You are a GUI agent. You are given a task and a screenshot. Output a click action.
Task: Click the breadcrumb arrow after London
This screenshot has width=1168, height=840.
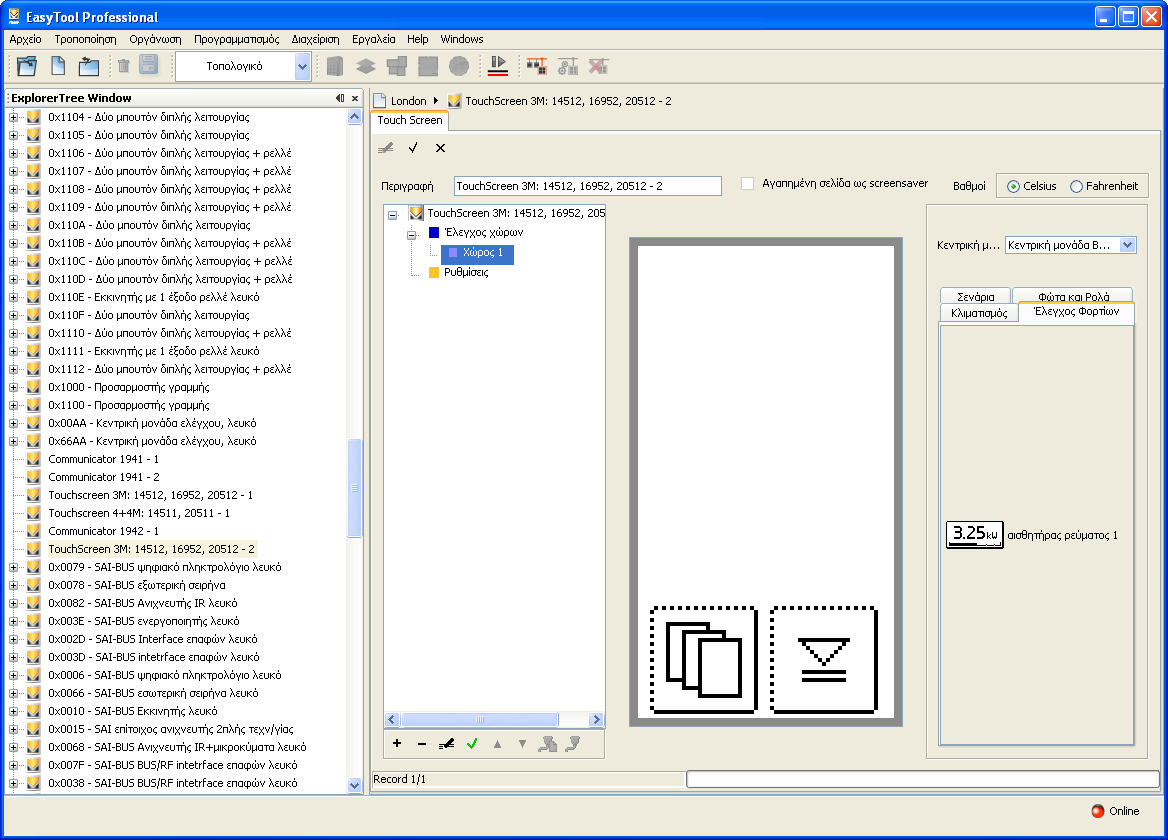[436, 101]
